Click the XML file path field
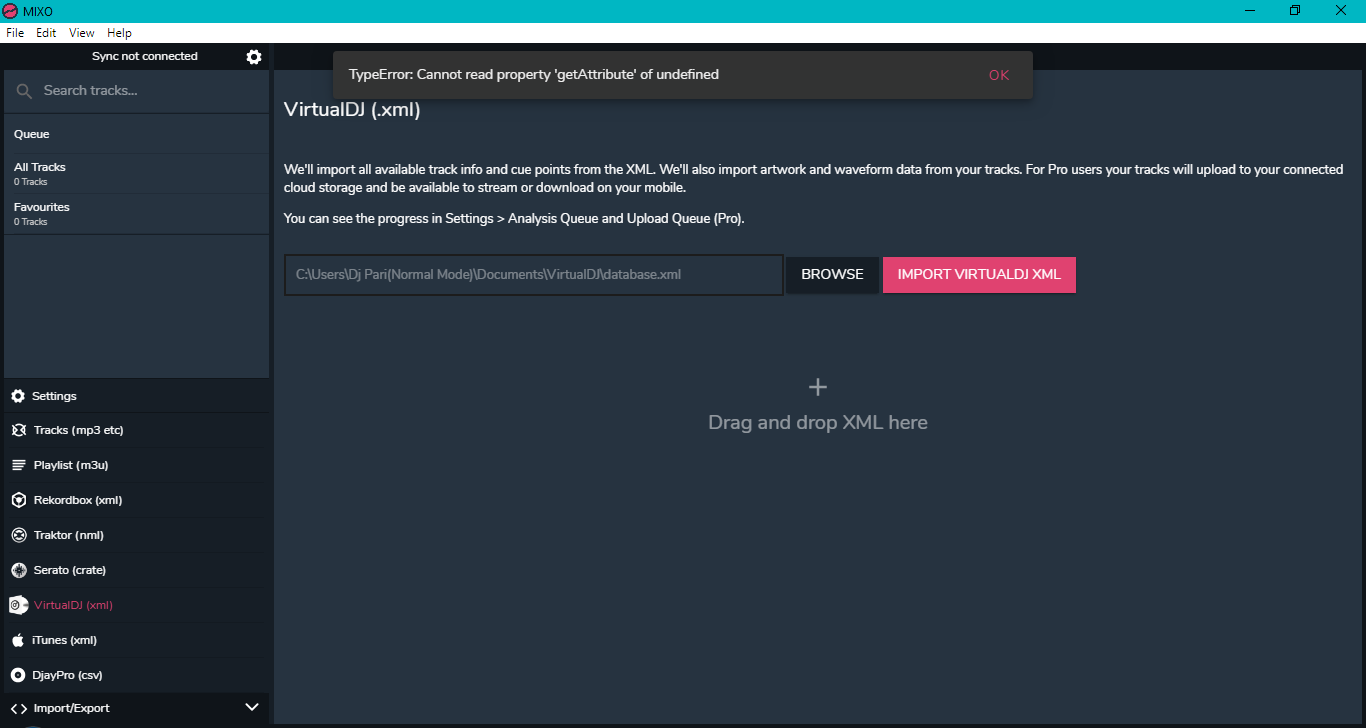Viewport: 1366px width, 728px height. click(x=533, y=274)
